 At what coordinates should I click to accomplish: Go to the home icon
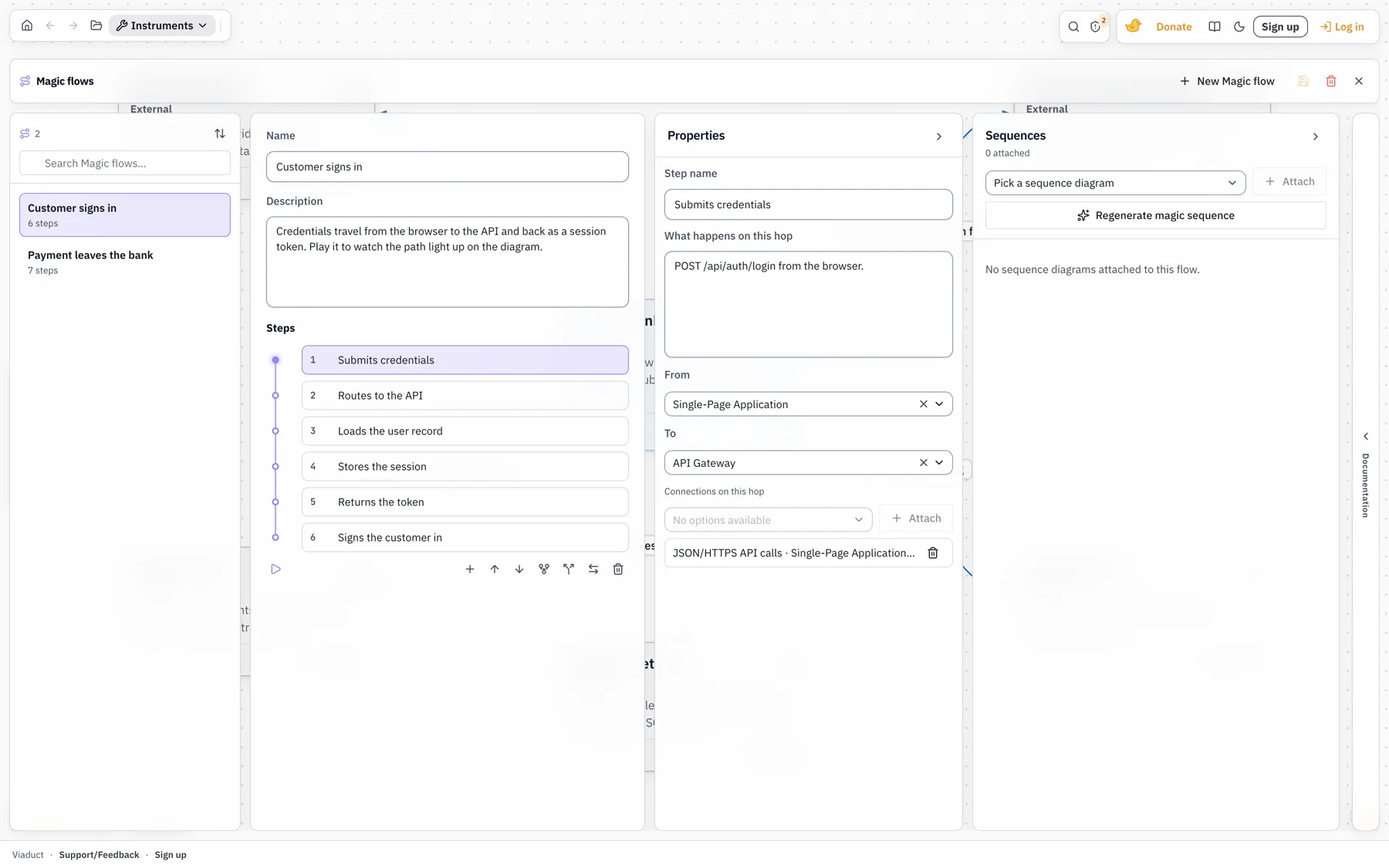tap(27, 25)
